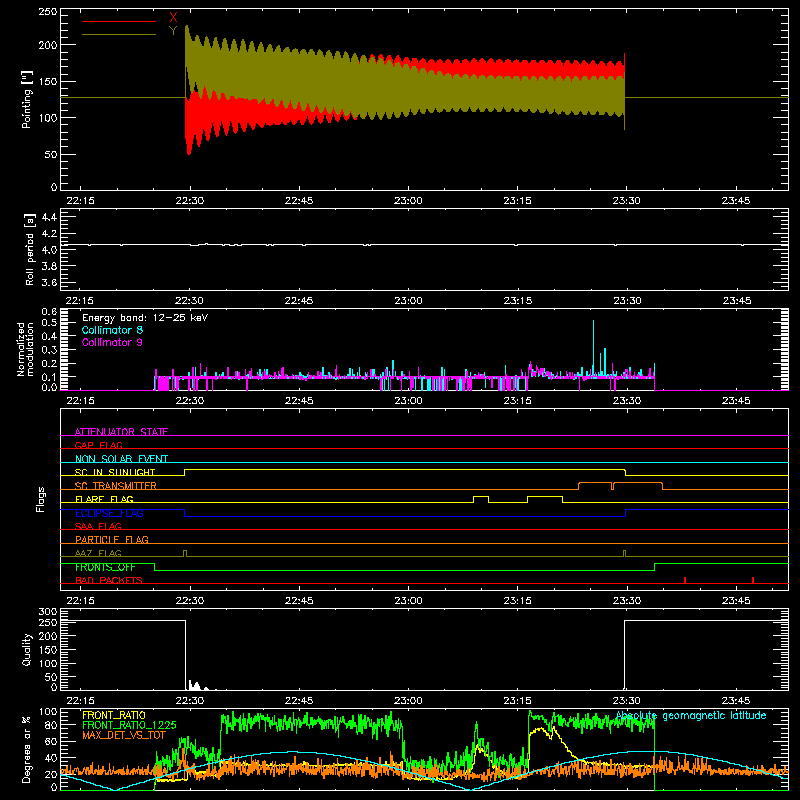
Task: Click the 'Collimator 9' legend entry
Action: tap(112, 342)
